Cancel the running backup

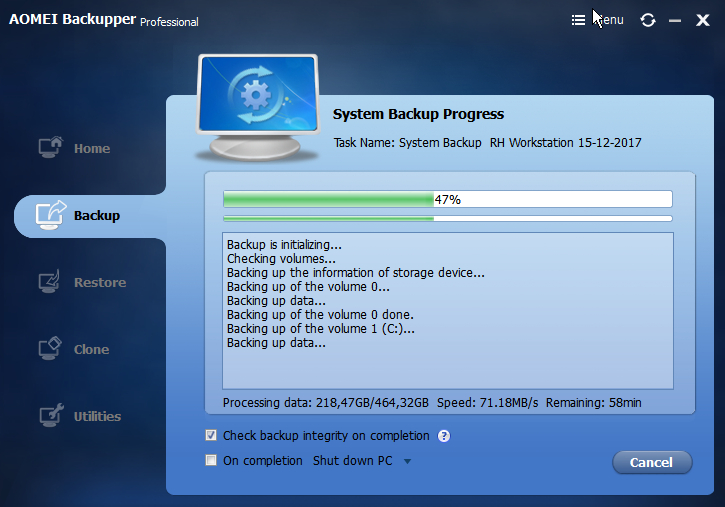pos(652,462)
